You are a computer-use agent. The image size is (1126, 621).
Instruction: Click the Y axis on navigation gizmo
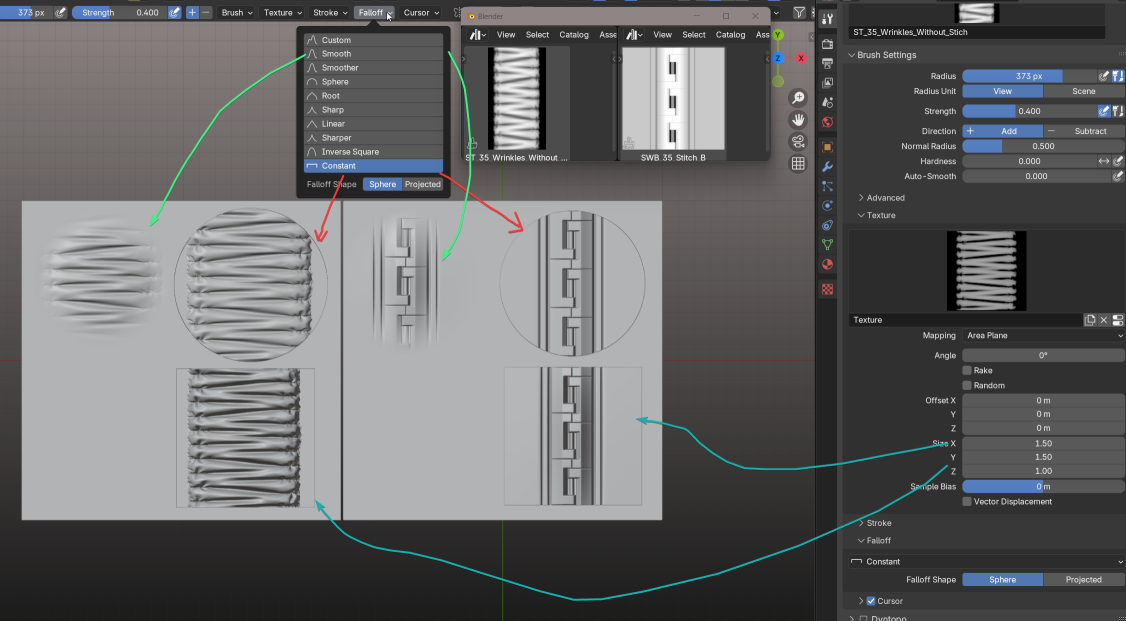pos(778,35)
